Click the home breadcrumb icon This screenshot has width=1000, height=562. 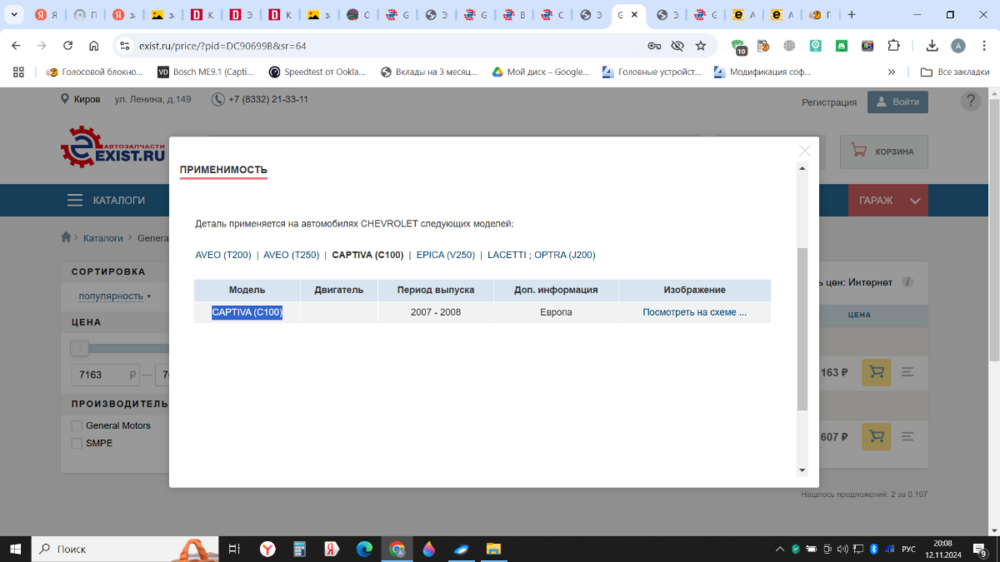[x=66, y=237]
